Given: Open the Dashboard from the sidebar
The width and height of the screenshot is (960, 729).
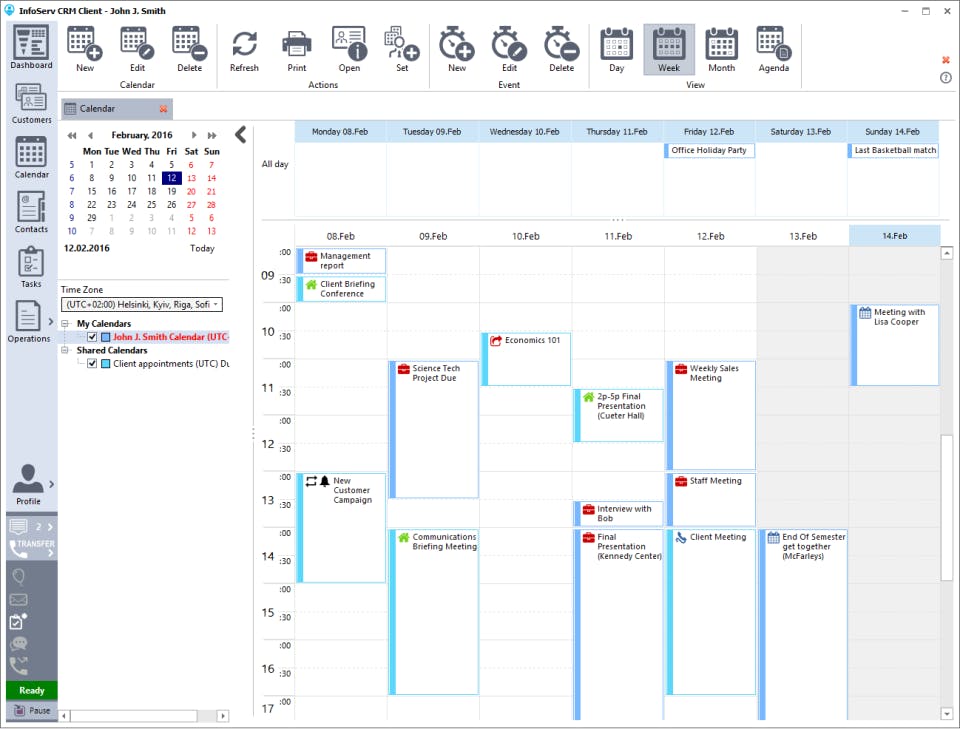Looking at the screenshot, I should click(31, 48).
